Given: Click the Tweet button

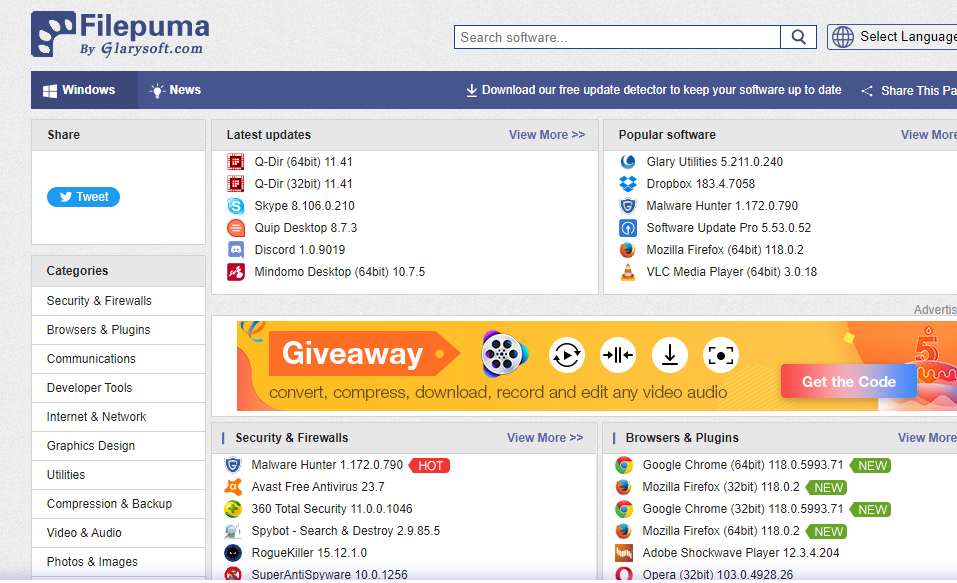Looking at the screenshot, I should point(84,197).
